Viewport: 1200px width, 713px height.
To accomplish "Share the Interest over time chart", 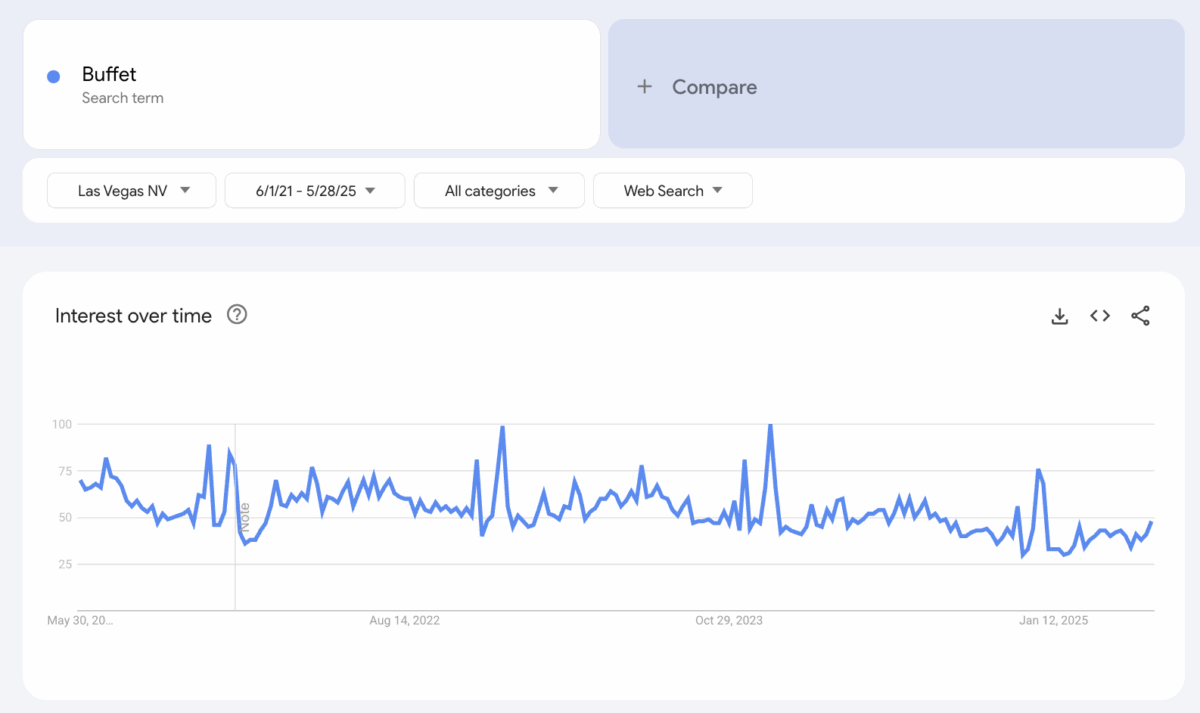I will pos(1140,316).
